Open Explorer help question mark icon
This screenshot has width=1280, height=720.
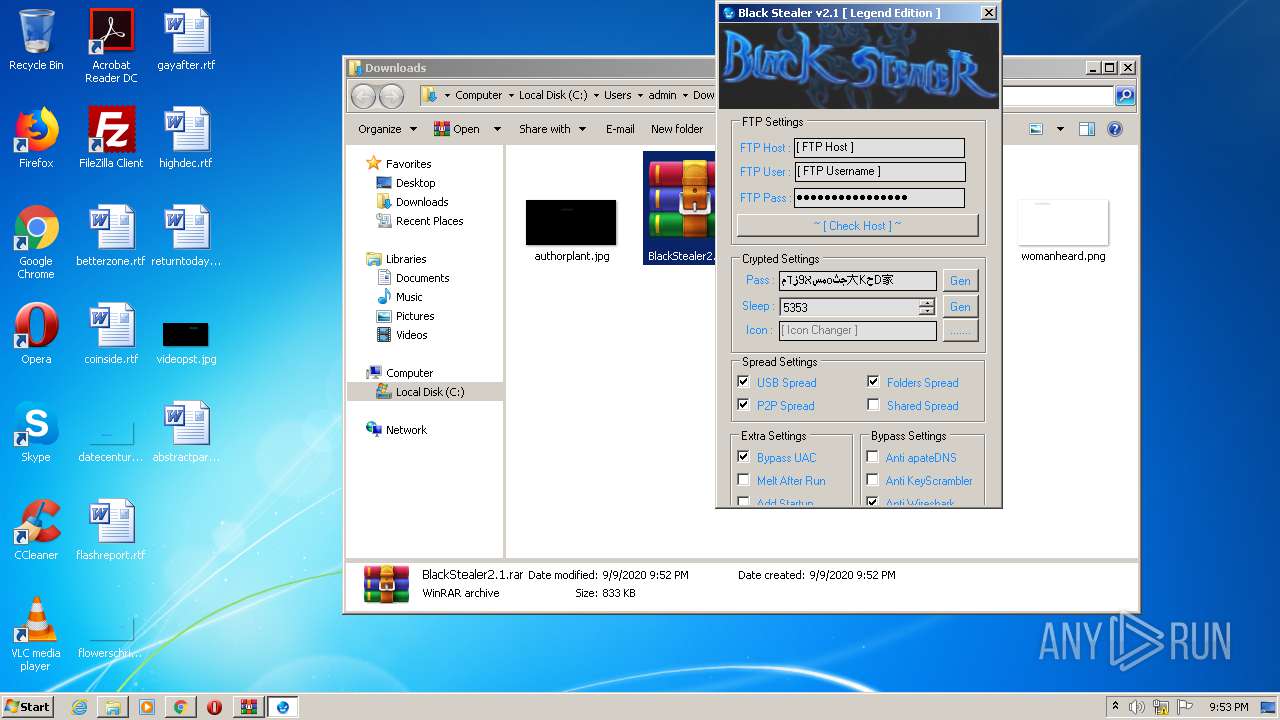click(1115, 129)
